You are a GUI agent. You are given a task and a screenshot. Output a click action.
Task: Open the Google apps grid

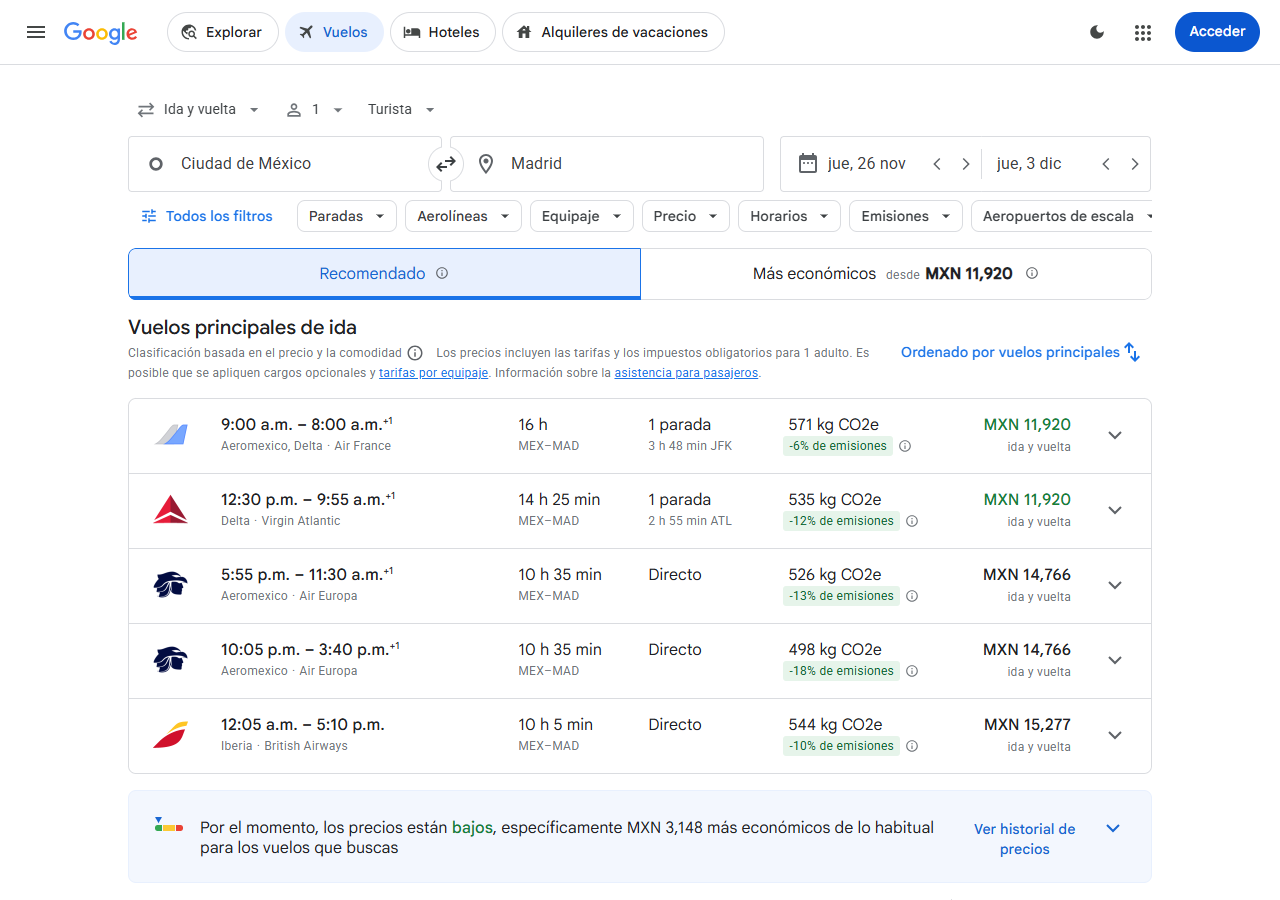pos(1143,32)
